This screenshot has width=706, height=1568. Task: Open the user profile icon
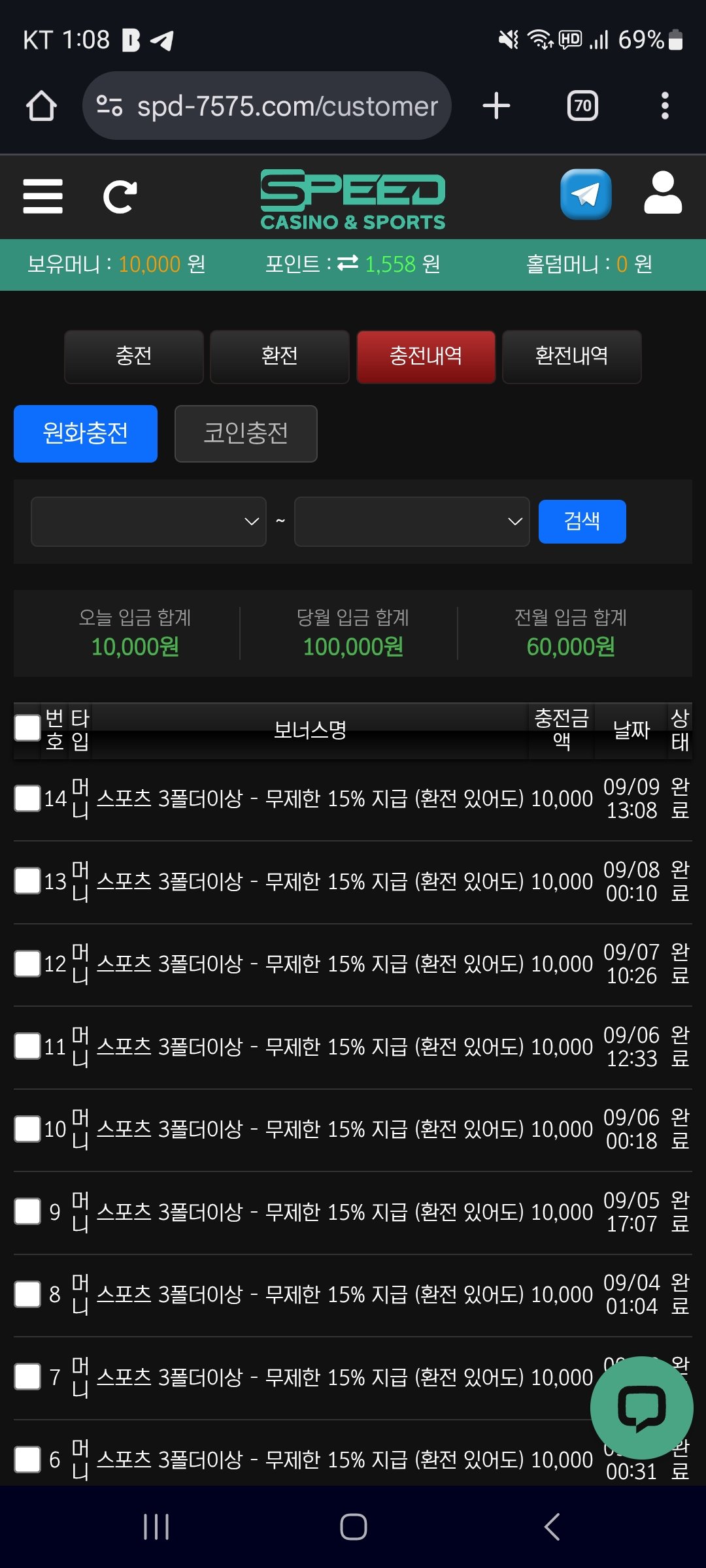[x=662, y=193]
